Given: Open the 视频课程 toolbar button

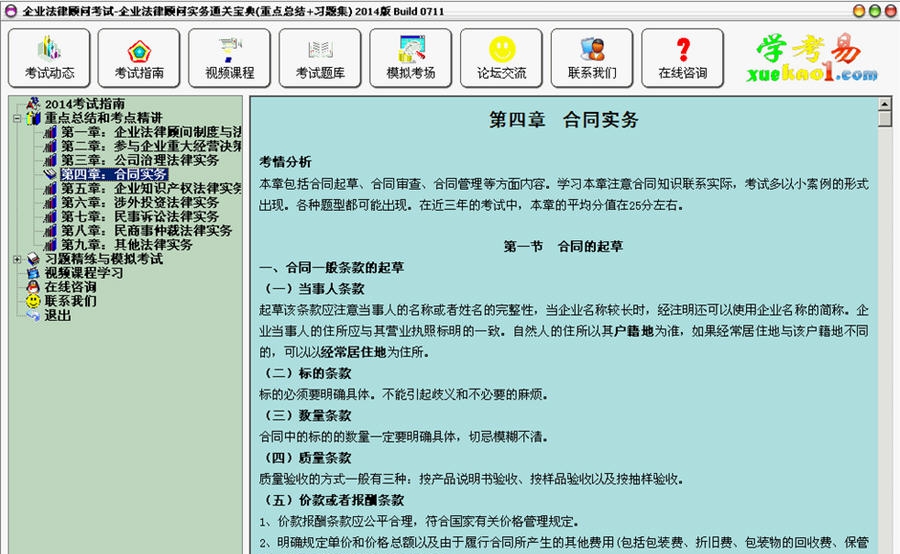Looking at the screenshot, I should pyautogui.click(x=230, y=58).
